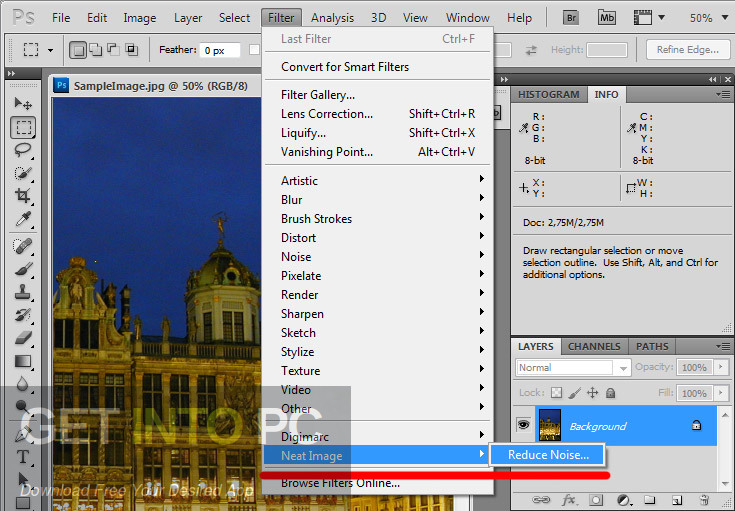
Task: Click the Feather input field
Action: tap(220, 50)
